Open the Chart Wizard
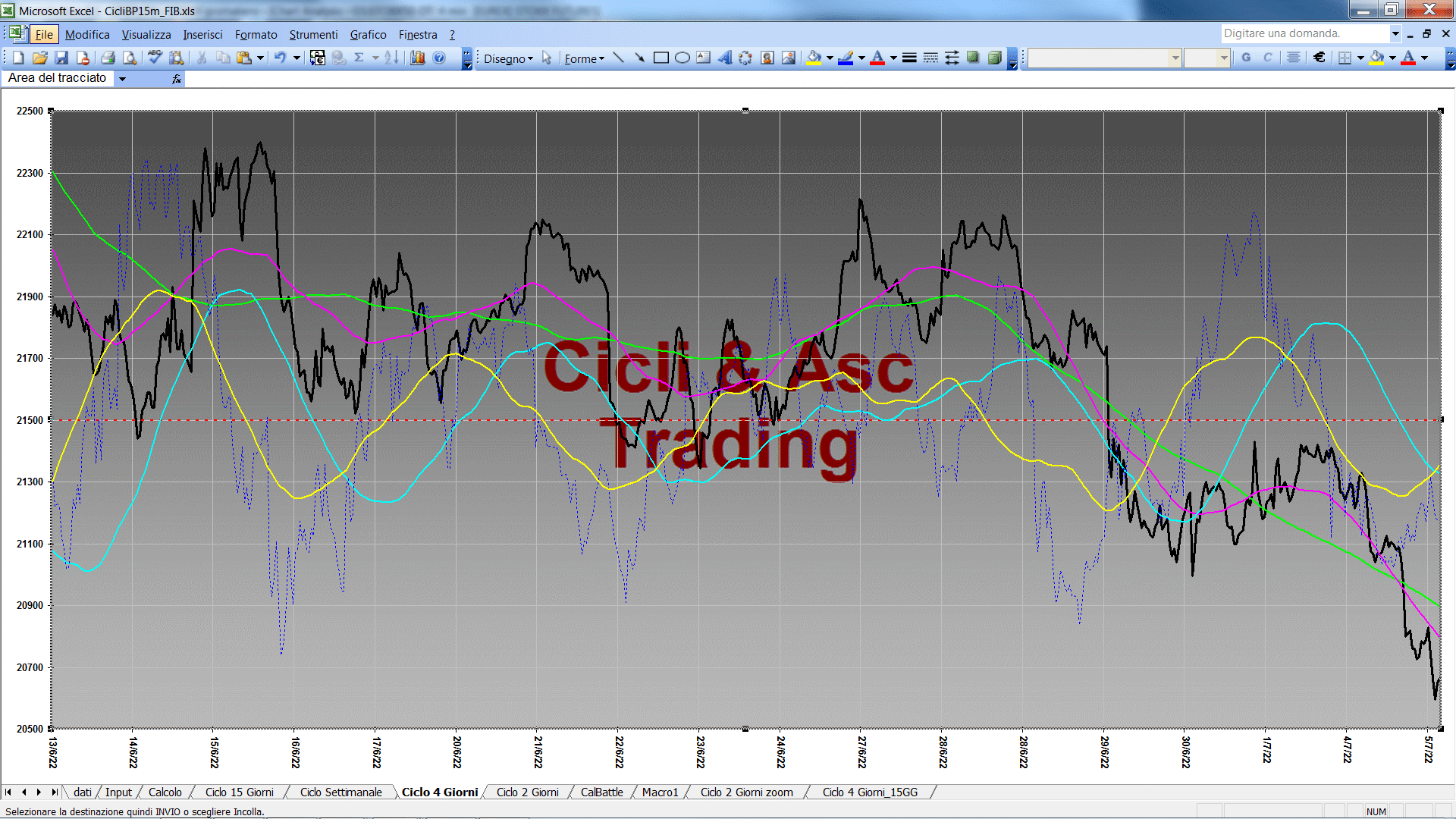This screenshot has height=819, width=1456. (x=418, y=58)
